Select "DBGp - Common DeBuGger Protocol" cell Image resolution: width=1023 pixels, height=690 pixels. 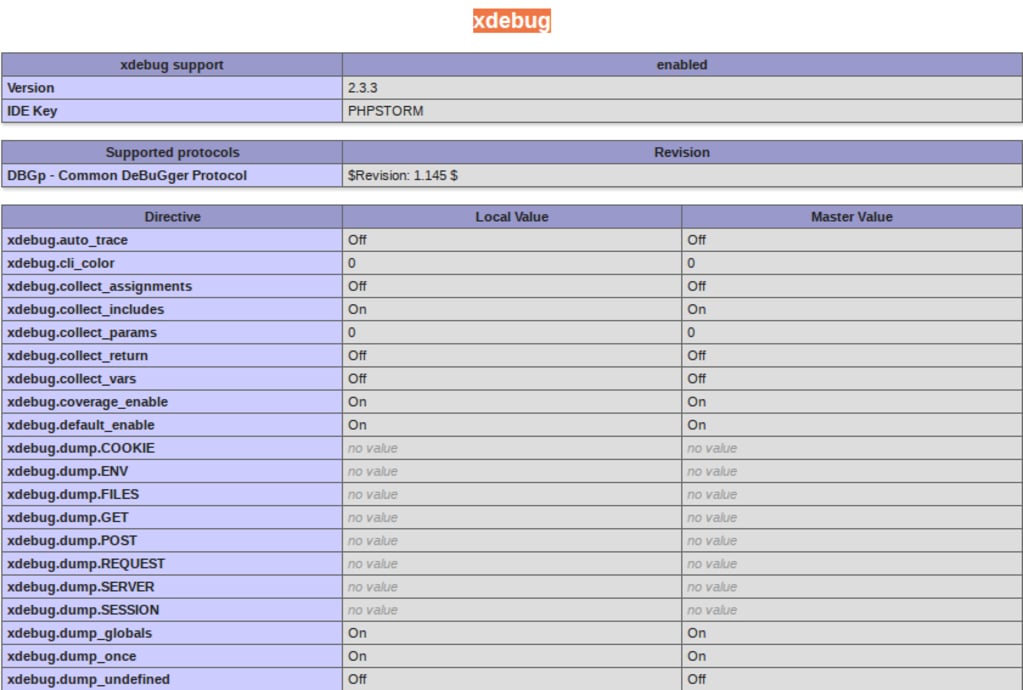(x=172, y=175)
